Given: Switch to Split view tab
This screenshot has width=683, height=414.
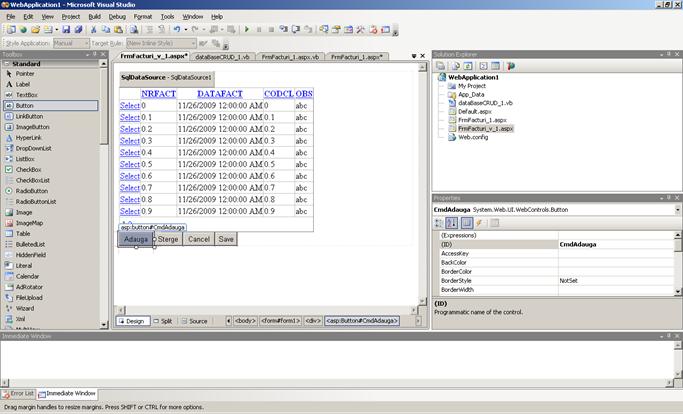Looking at the screenshot, I should pyautogui.click(x=163, y=321).
